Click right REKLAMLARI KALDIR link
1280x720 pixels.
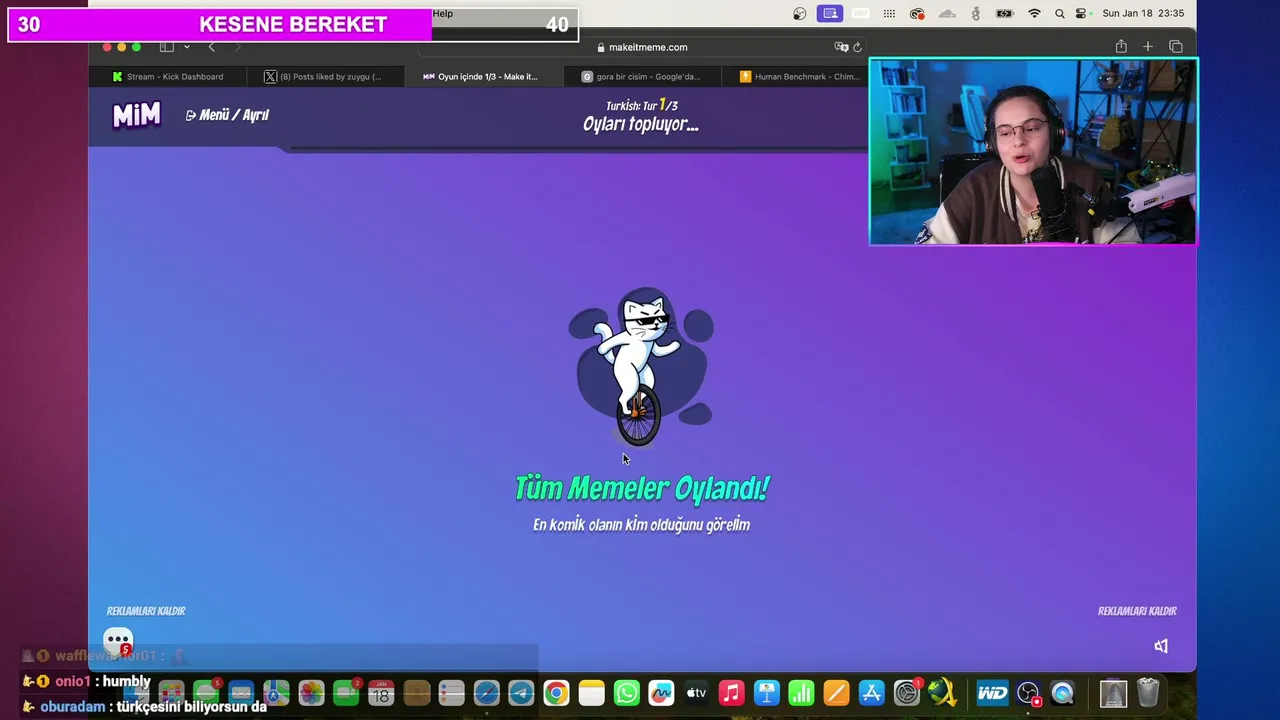pos(1137,611)
